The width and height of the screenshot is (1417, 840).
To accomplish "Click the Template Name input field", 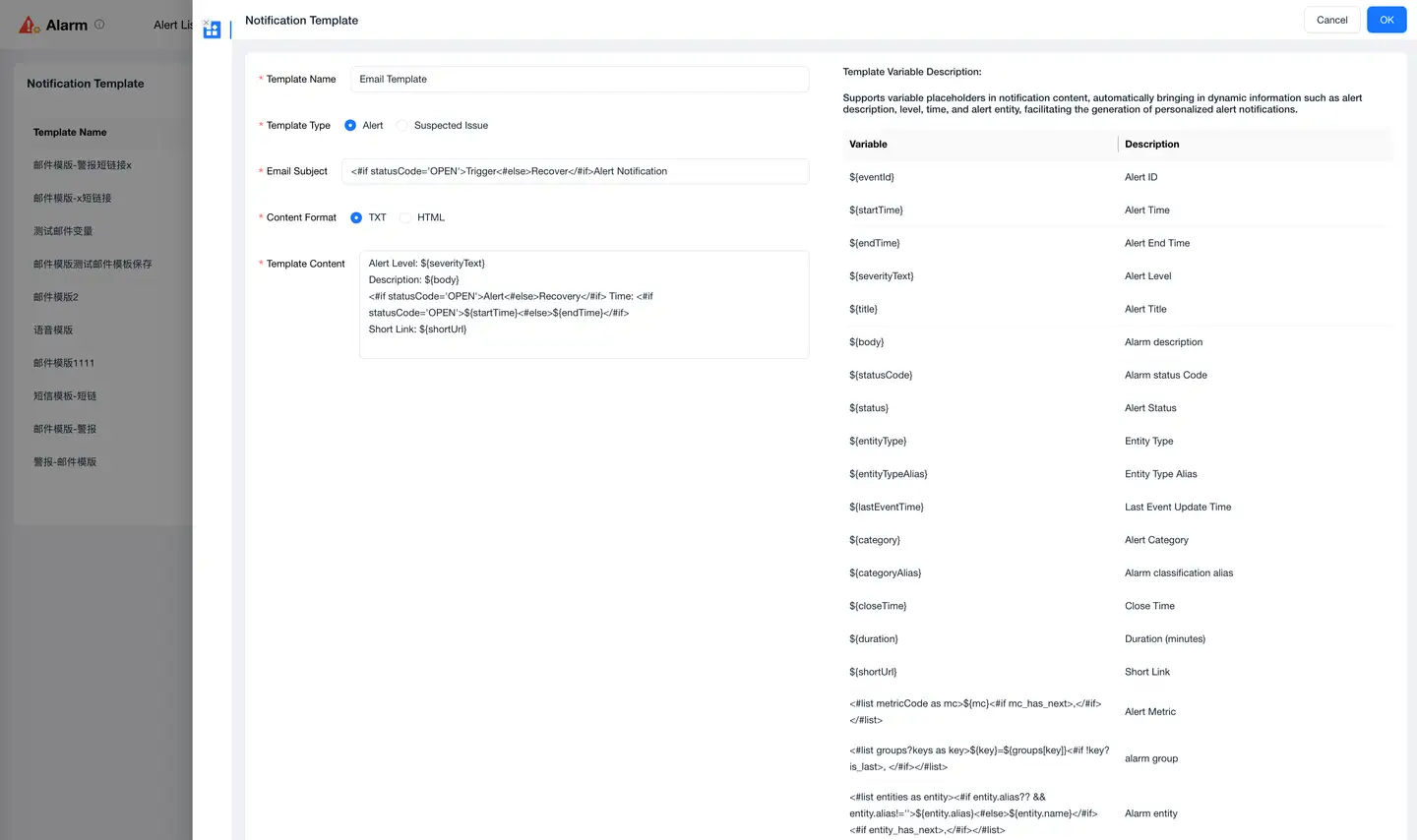I will coord(579,79).
